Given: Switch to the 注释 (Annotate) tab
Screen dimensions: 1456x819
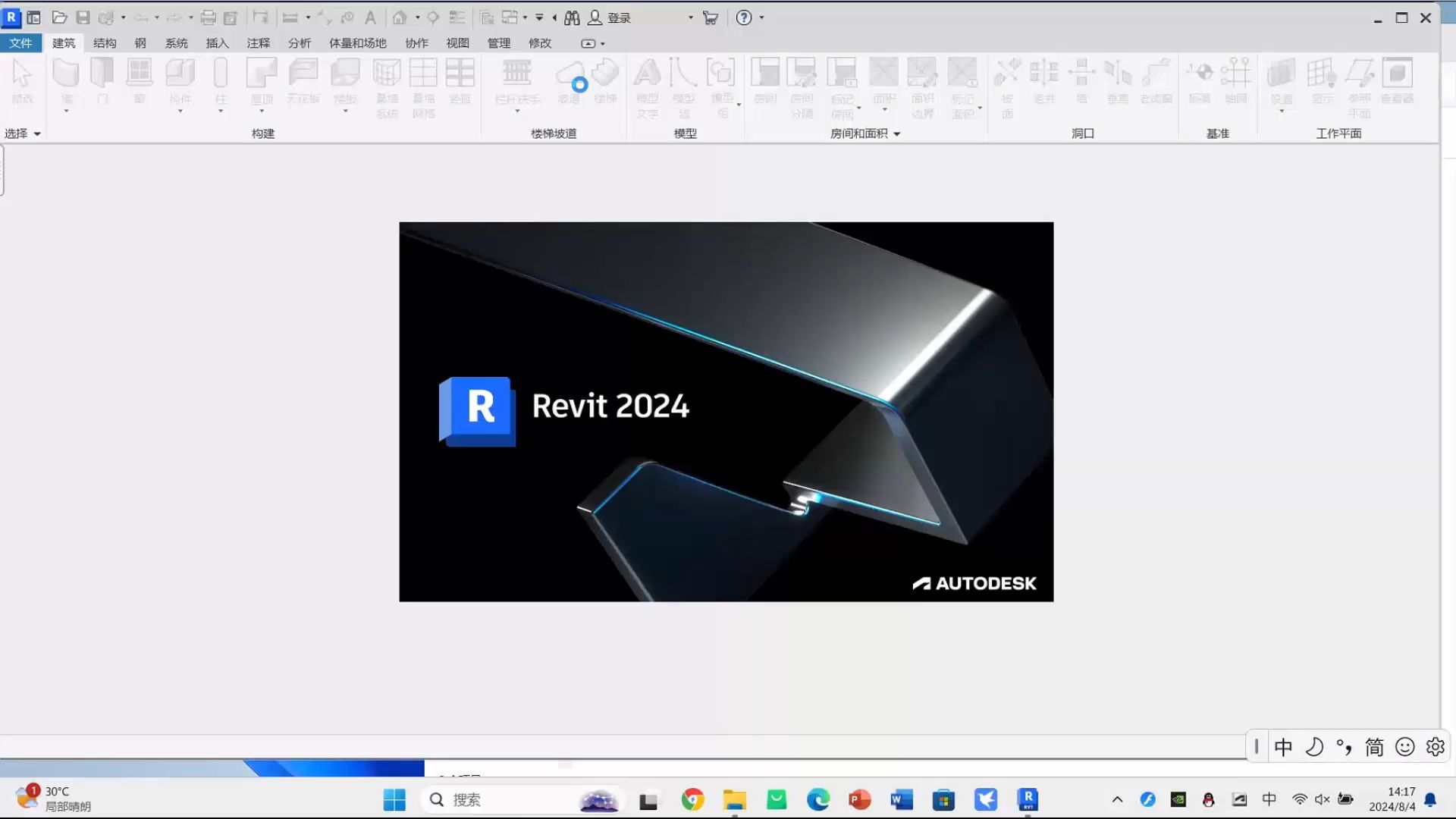Looking at the screenshot, I should point(259,43).
